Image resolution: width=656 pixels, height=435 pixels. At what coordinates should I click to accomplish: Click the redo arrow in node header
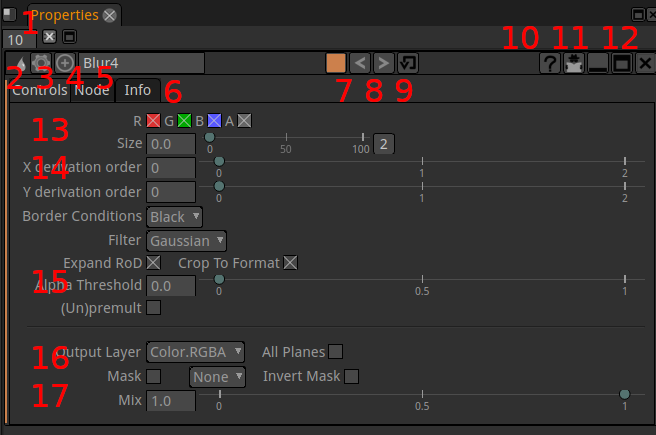384,63
